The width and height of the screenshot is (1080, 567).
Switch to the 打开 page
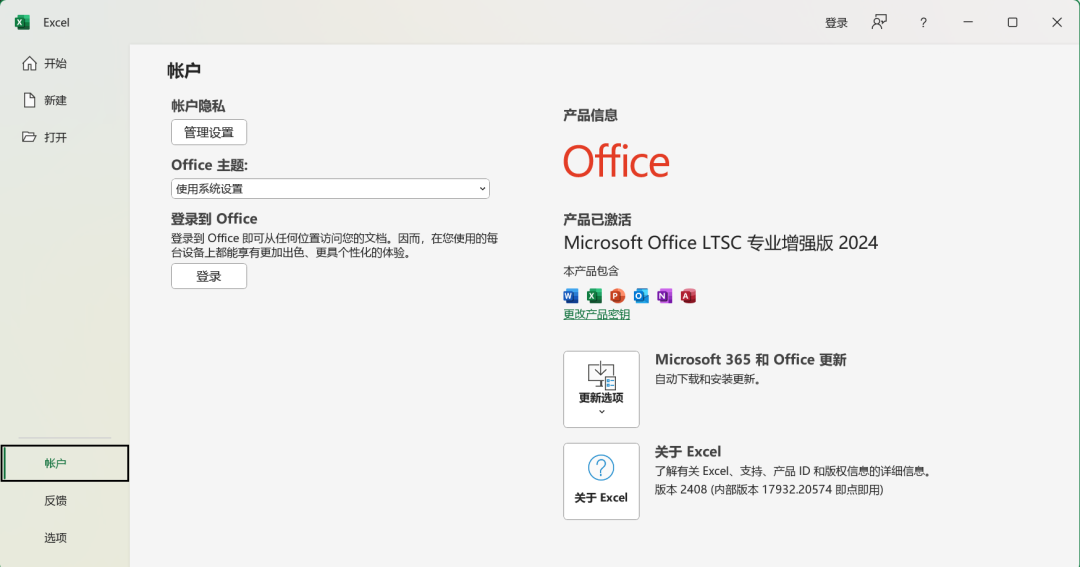[65, 137]
